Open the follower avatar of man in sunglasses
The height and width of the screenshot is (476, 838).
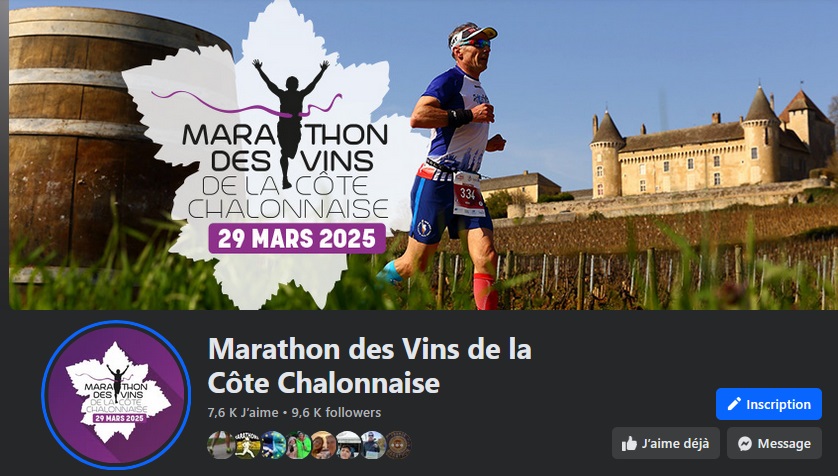pyautogui.click(x=374, y=444)
